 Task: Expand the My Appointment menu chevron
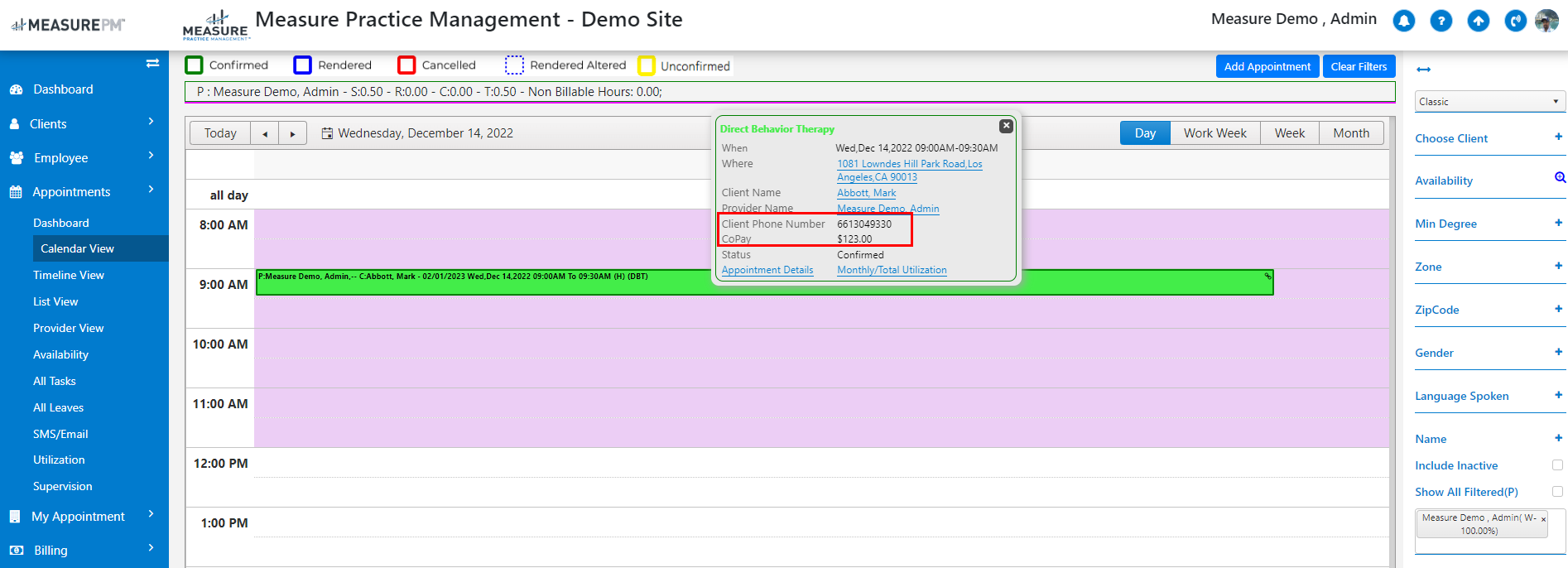click(151, 514)
